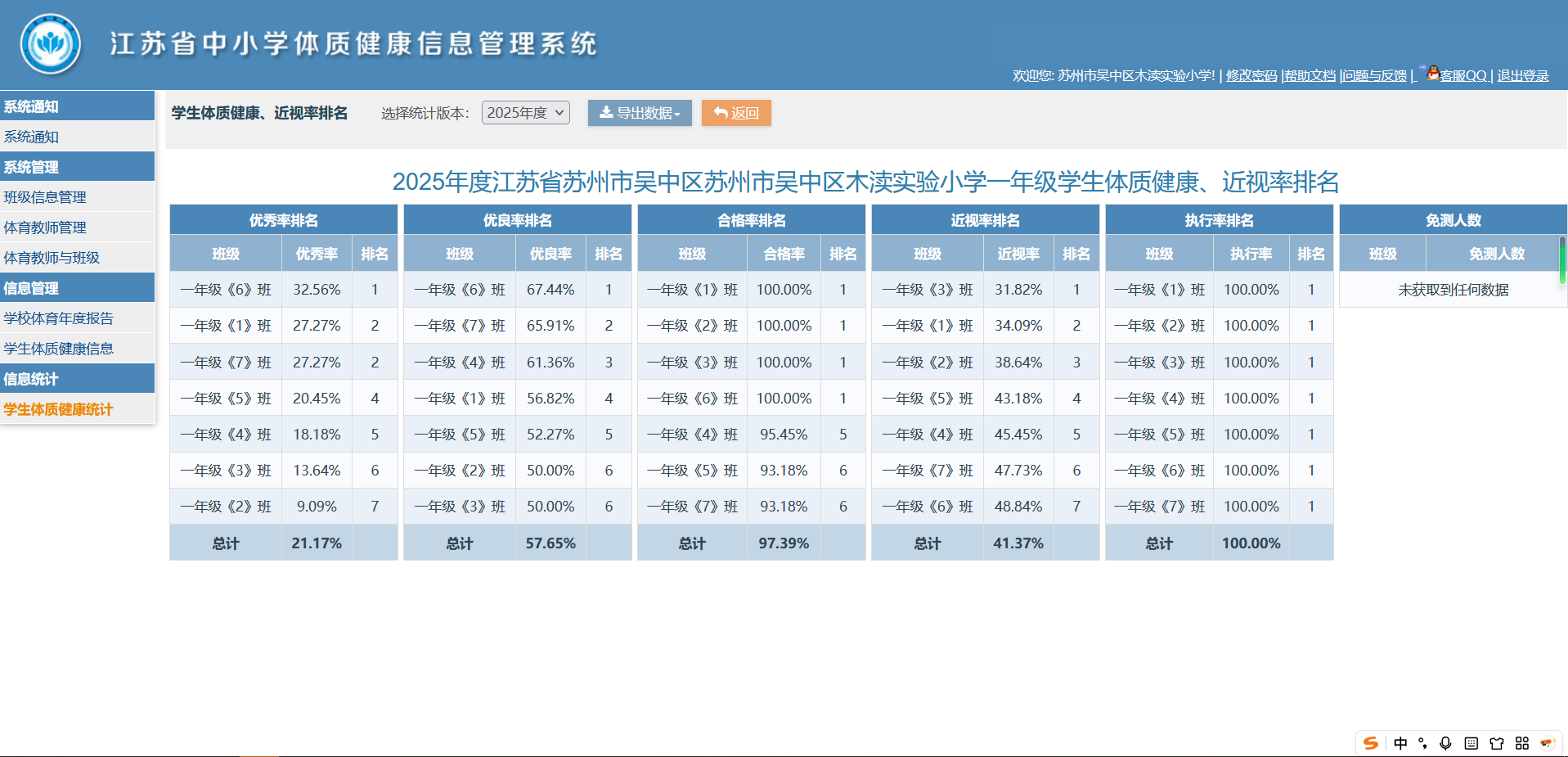Screen dimensions: 1568x757
Task: Open the Sogou soft keyboard icon
Action: [1470, 743]
